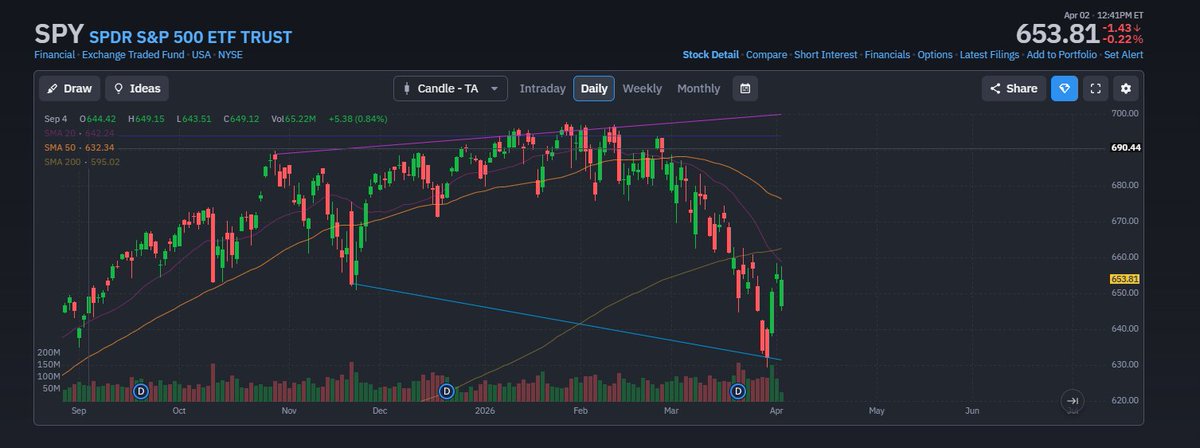Click the September dividend marker
Image resolution: width=1200 pixels, height=448 pixels.
point(140,391)
